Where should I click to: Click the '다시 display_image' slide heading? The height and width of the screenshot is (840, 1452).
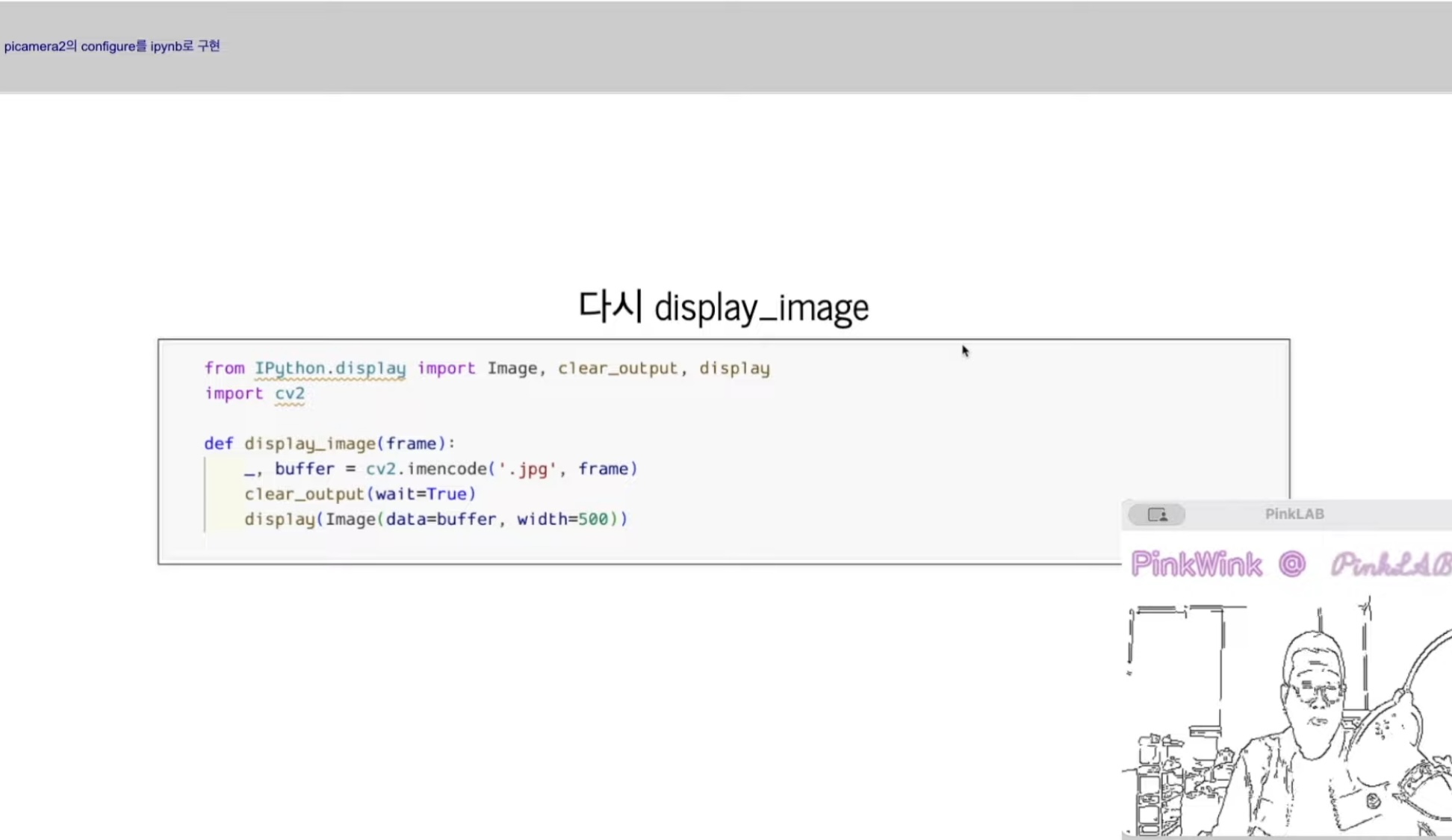(723, 307)
